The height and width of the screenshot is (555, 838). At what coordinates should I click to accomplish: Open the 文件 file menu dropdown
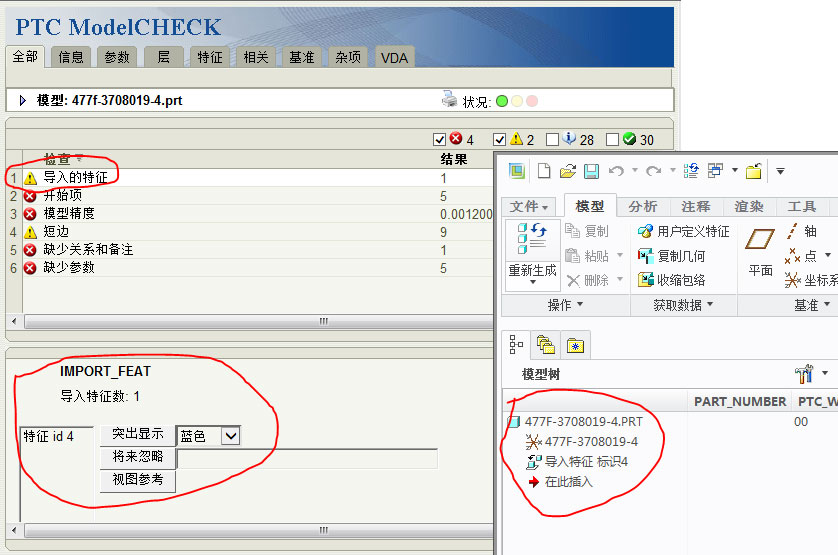[529, 206]
